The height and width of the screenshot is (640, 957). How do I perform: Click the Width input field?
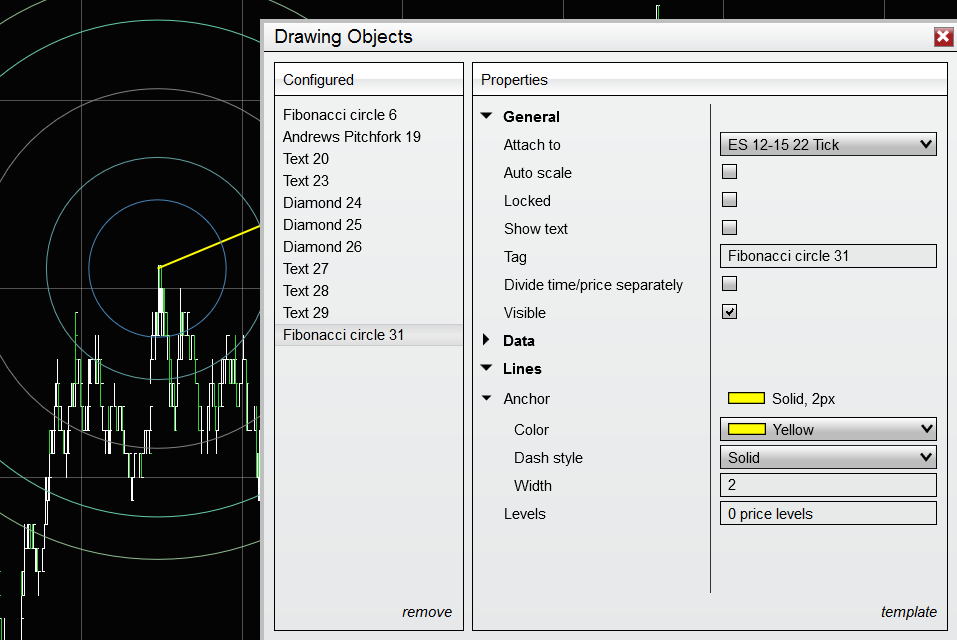(x=827, y=486)
